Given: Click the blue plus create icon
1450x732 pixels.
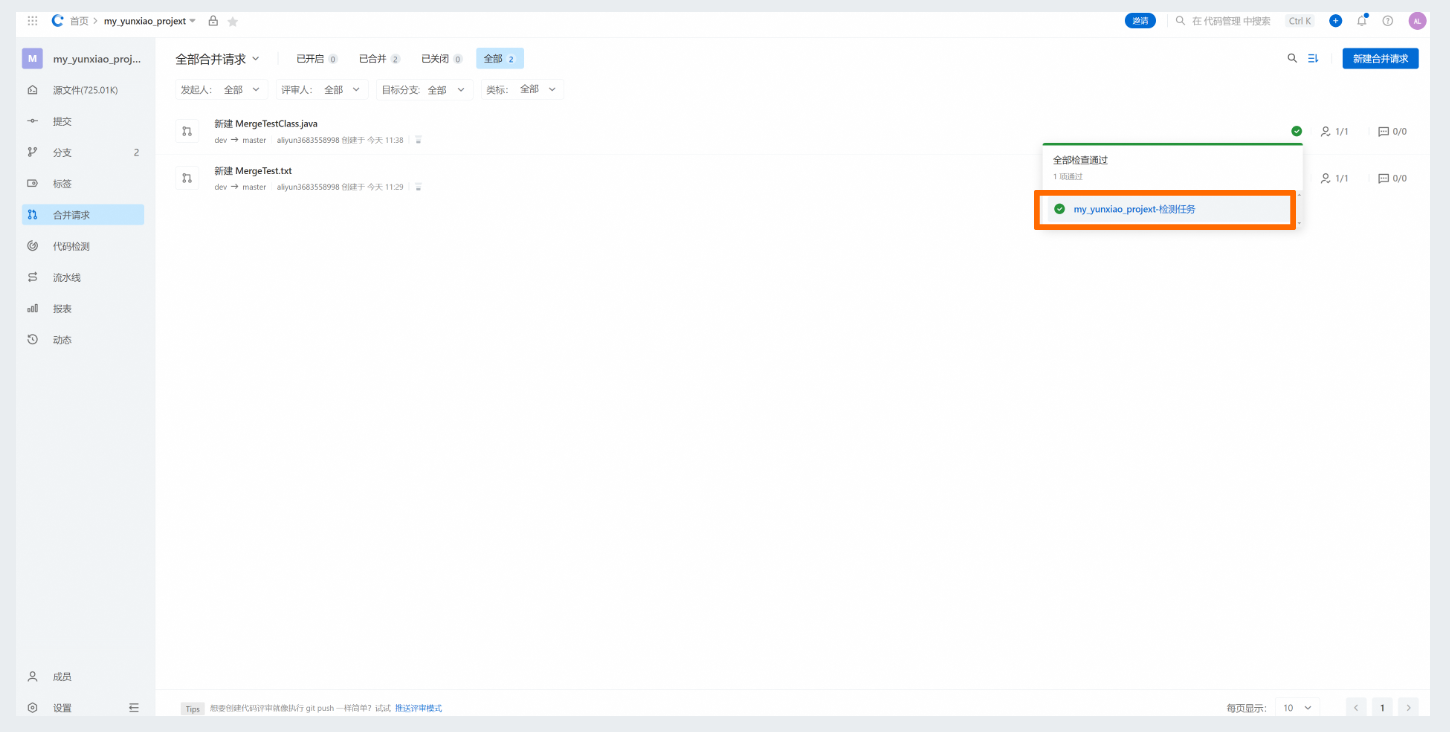Looking at the screenshot, I should (1335, 21).
